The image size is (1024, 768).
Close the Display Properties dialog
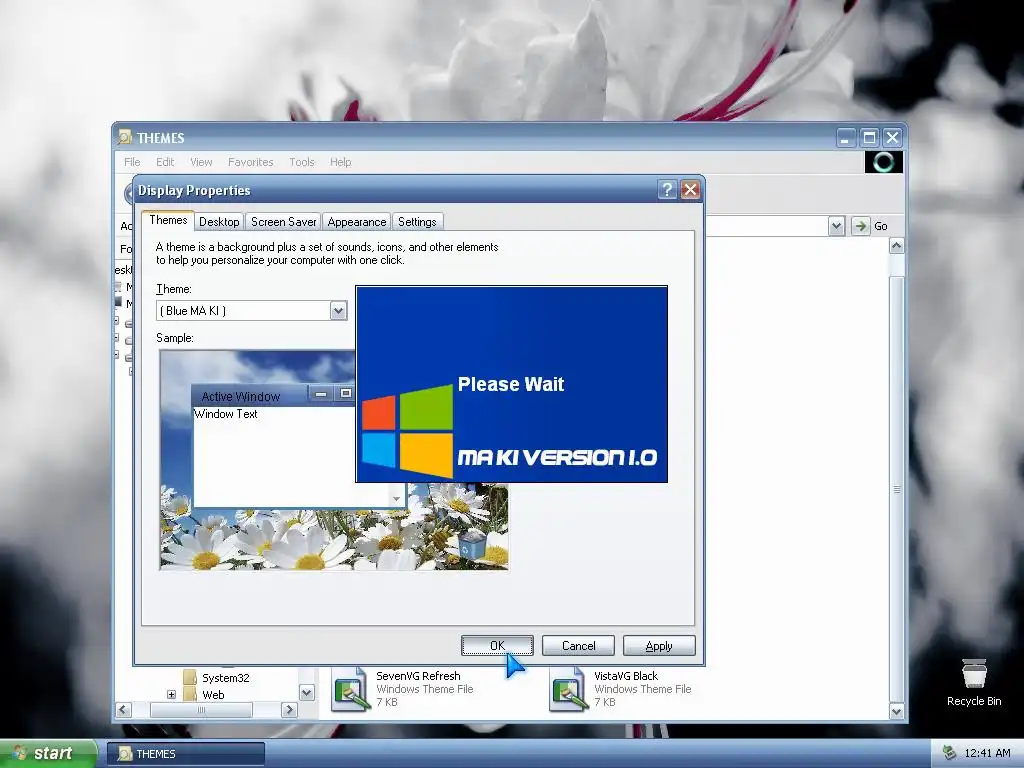690,190
